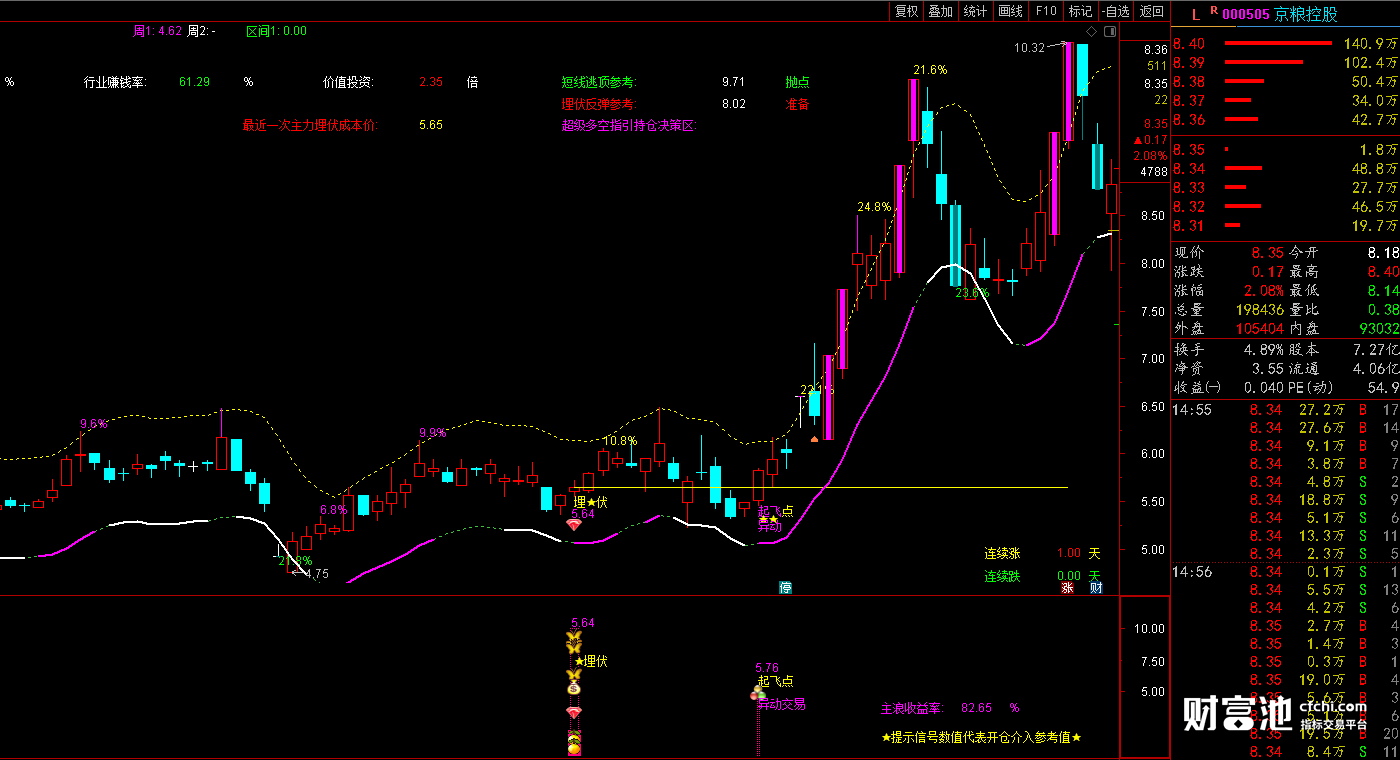Click the 涨 badge at chart bottom
Viewport: 1400px width, 760px height.
(1067, 588)
